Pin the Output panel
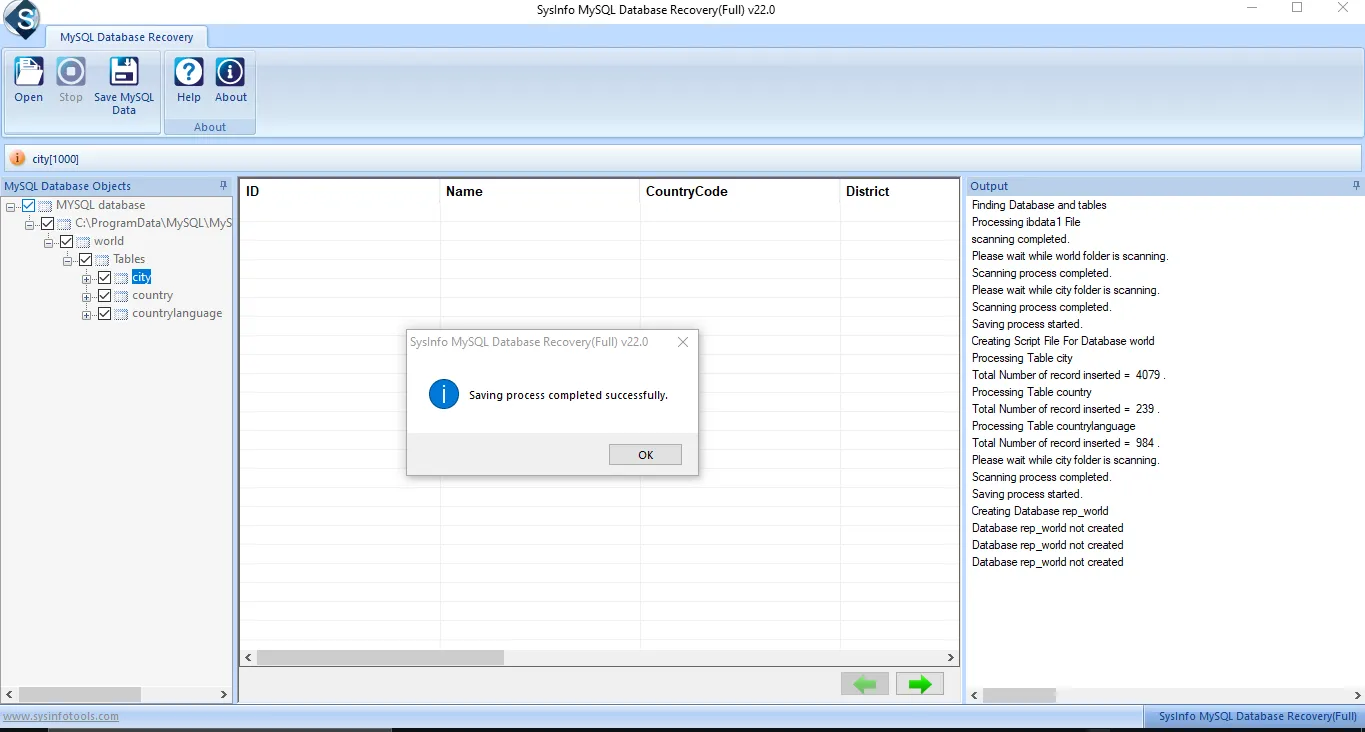1365x732 pixels. 1357,186
